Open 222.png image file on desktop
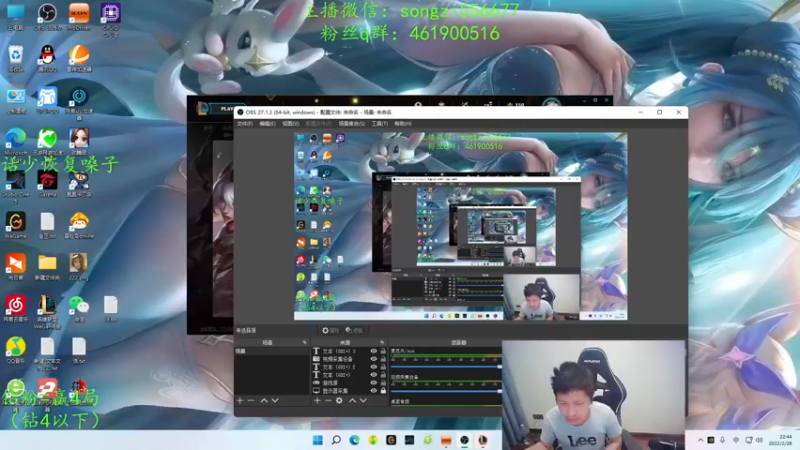The height and width of the screenshot is (450, 800). pos(79,267)
